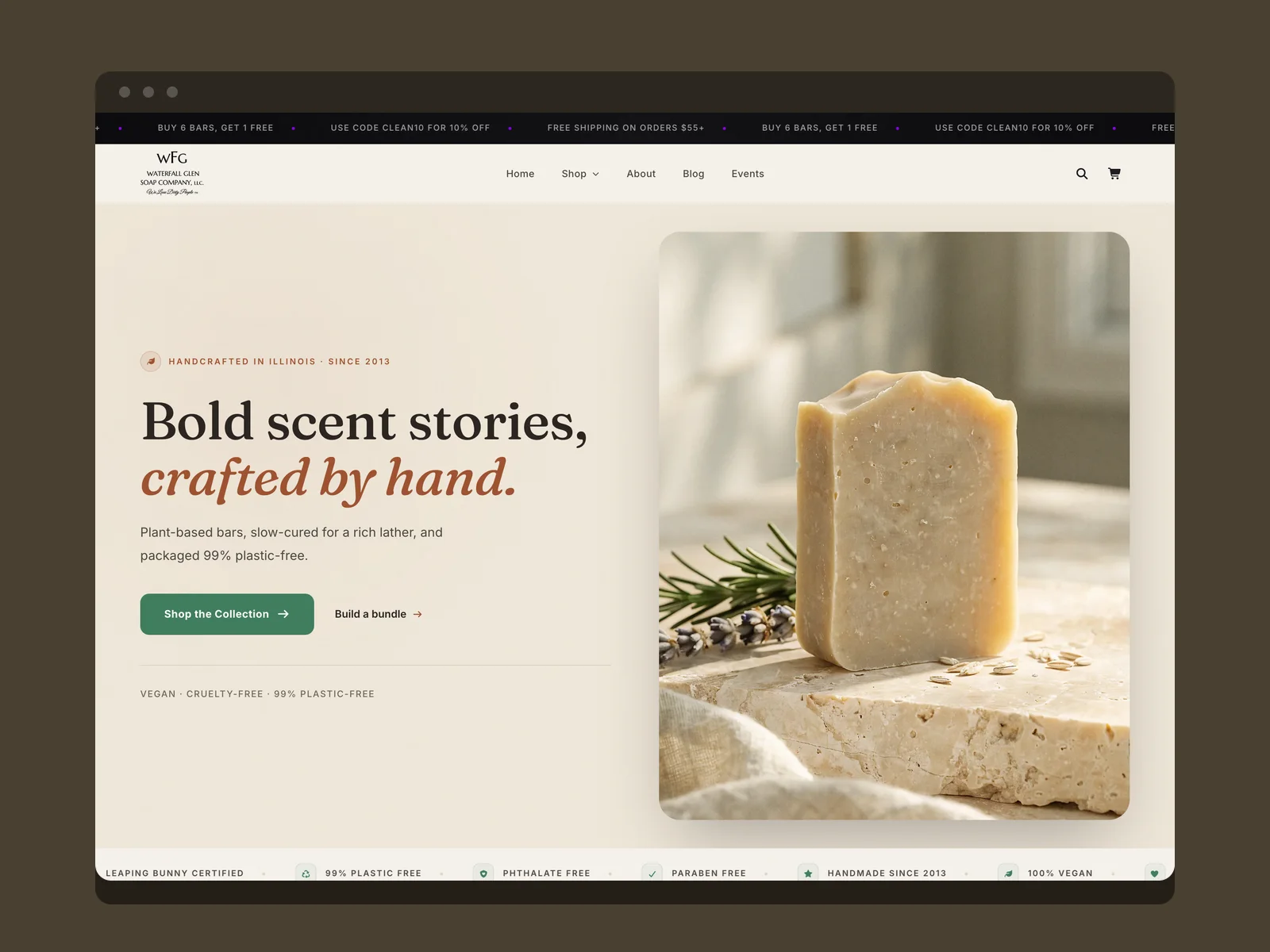The height and width of the screenshot is (952, 1270).
Task: Click the 99% Plastic Free label in bottom strip
Action: [373, 873]
